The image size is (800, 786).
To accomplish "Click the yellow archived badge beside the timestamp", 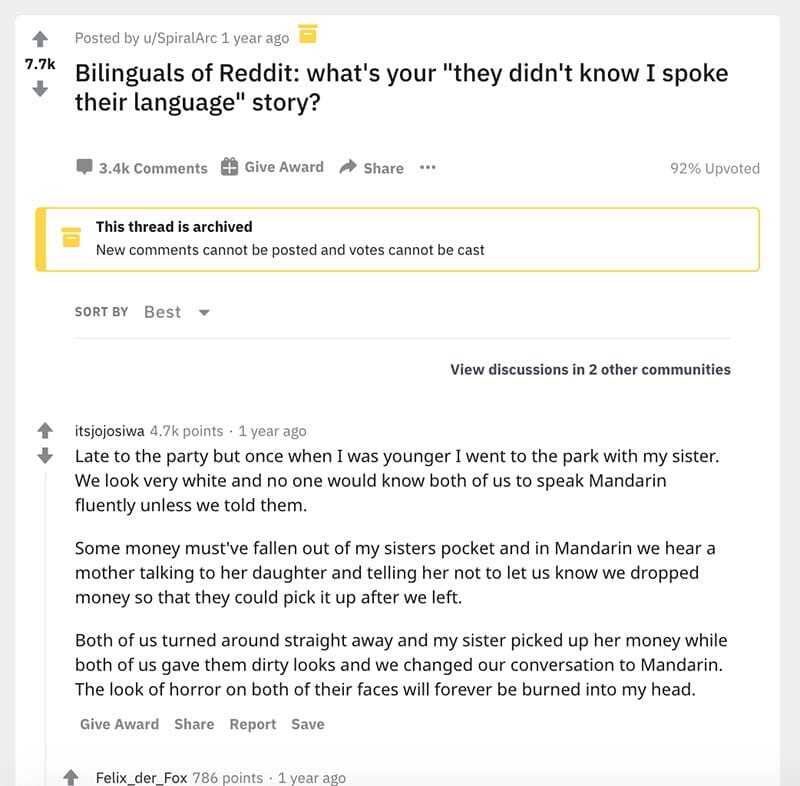I will 308,34.
